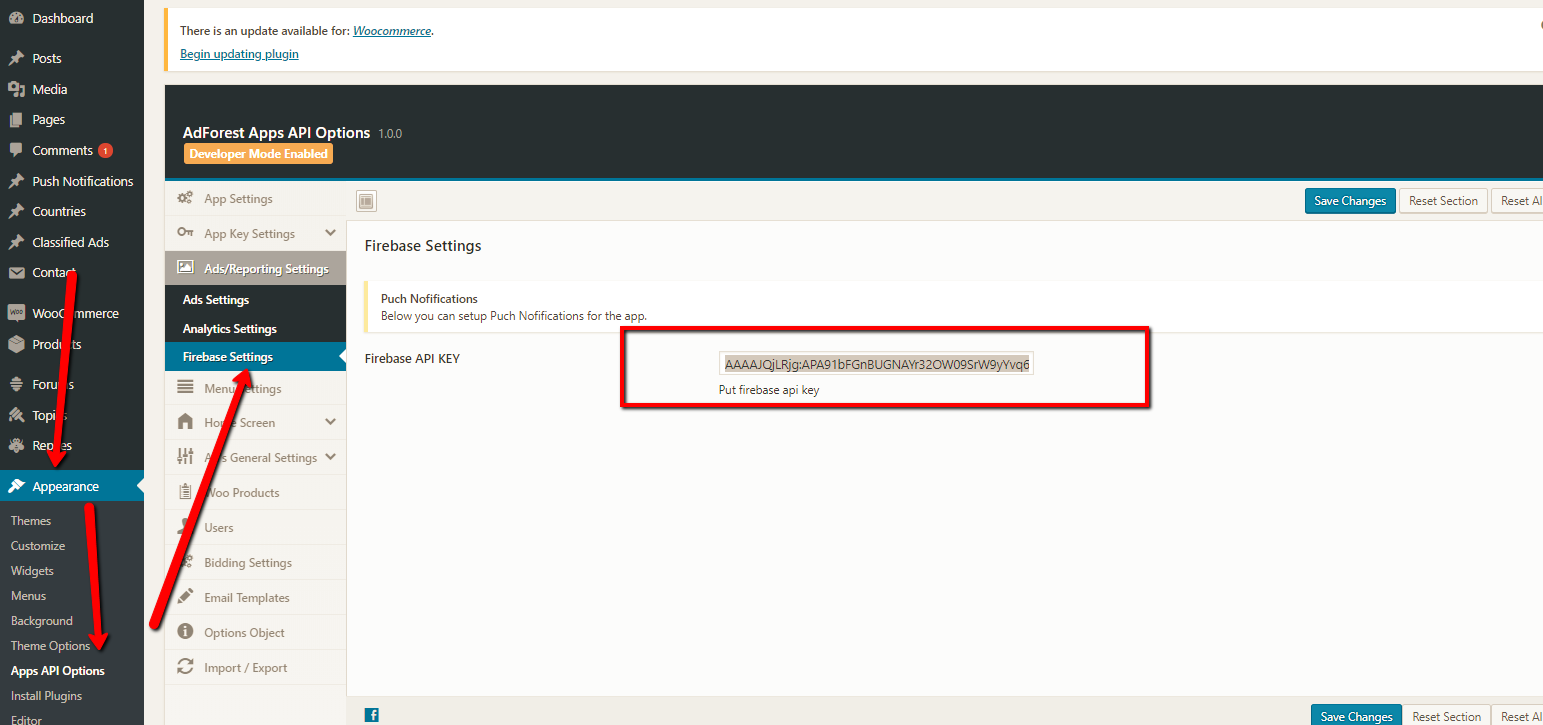Open Themes under Appearance

(x=31, y=521)
